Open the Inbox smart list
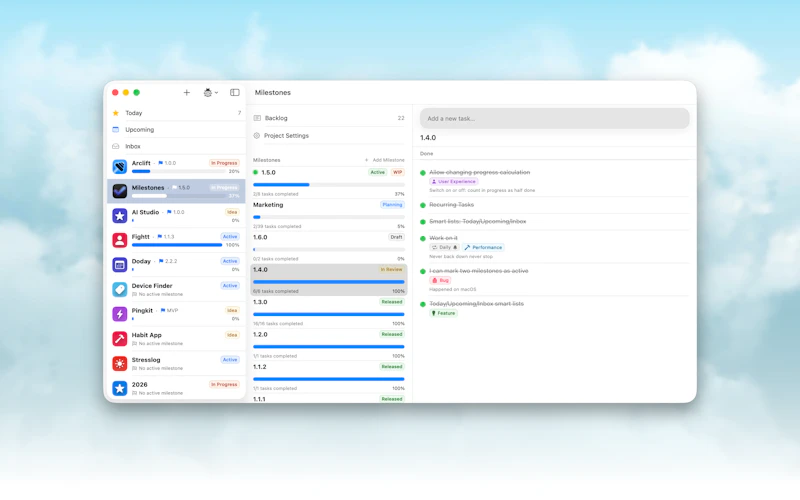The image size is (800, 500). coord(177,146)
